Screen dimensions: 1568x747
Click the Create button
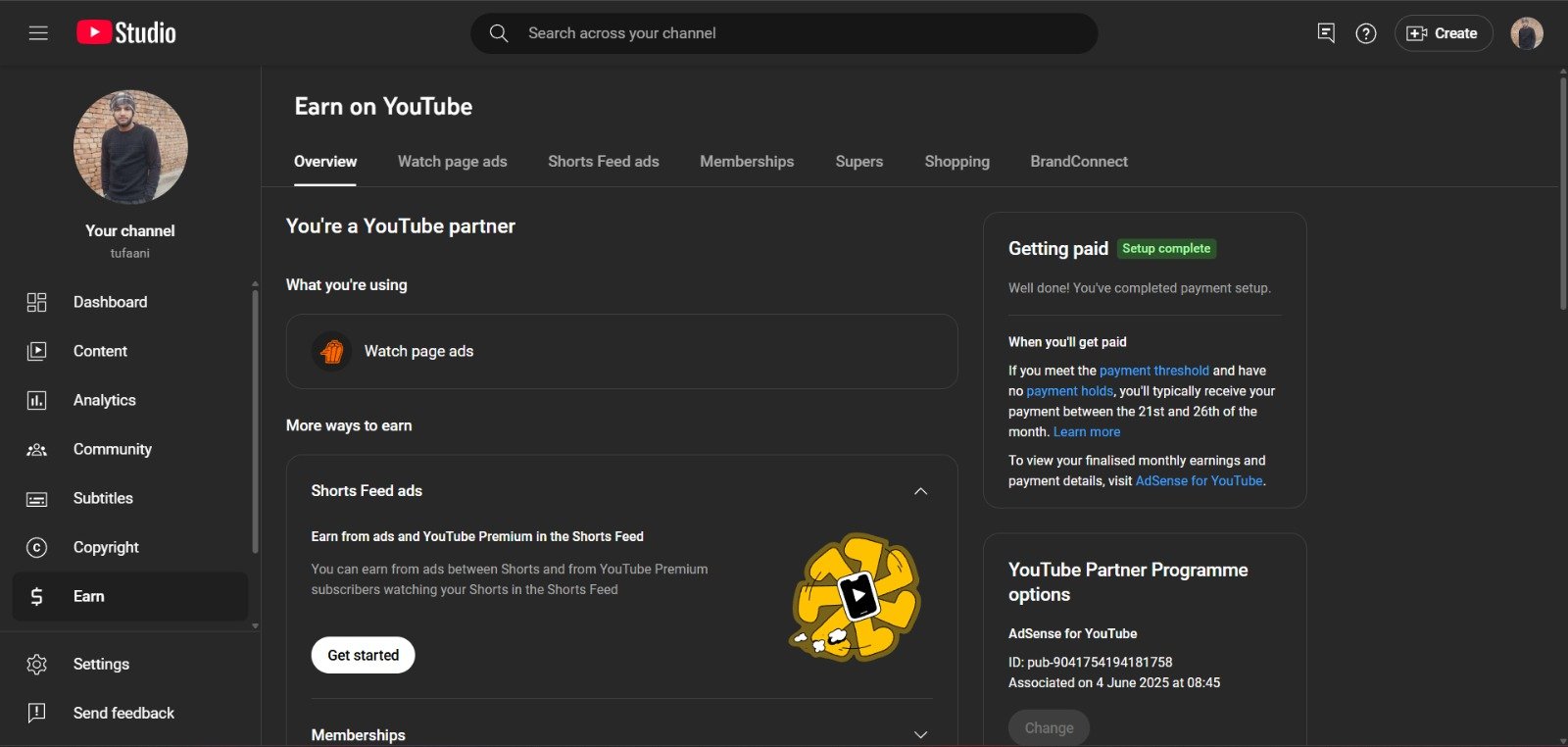tap(1444, 33)
